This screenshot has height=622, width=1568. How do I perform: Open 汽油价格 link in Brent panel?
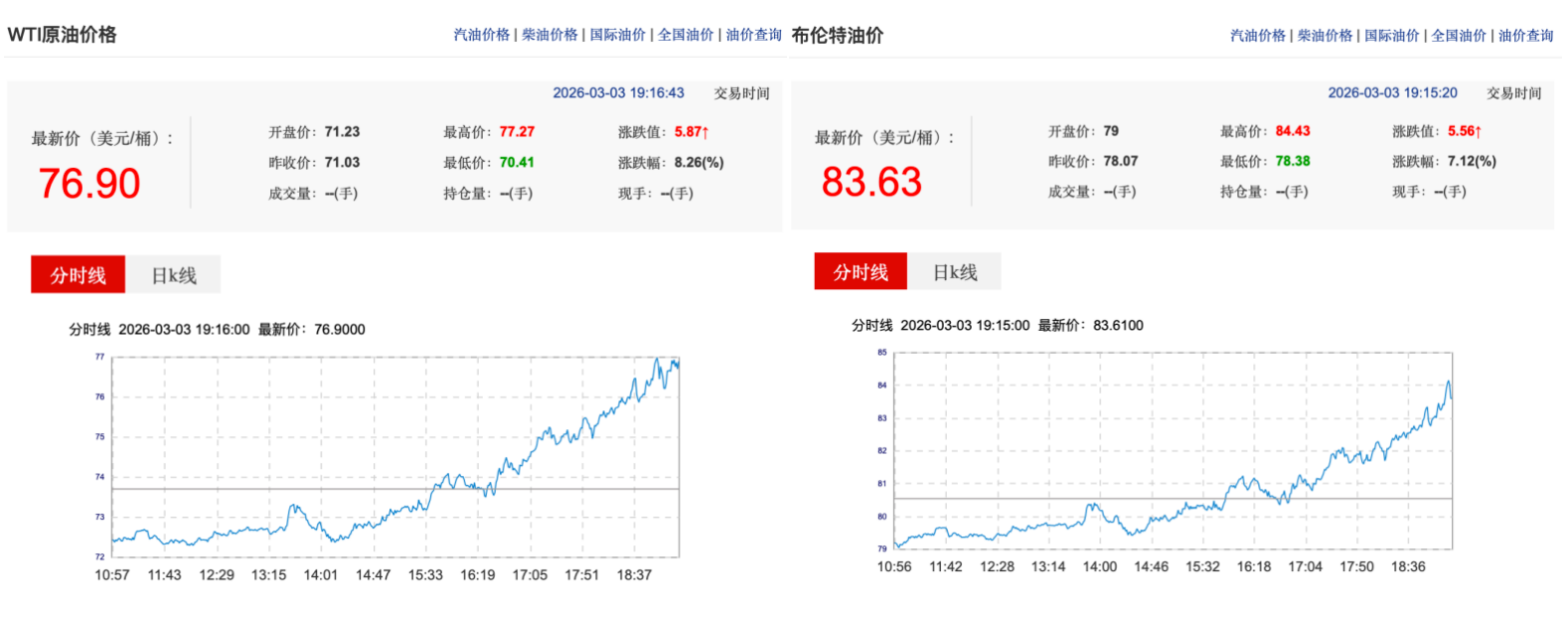[1257, 36]
